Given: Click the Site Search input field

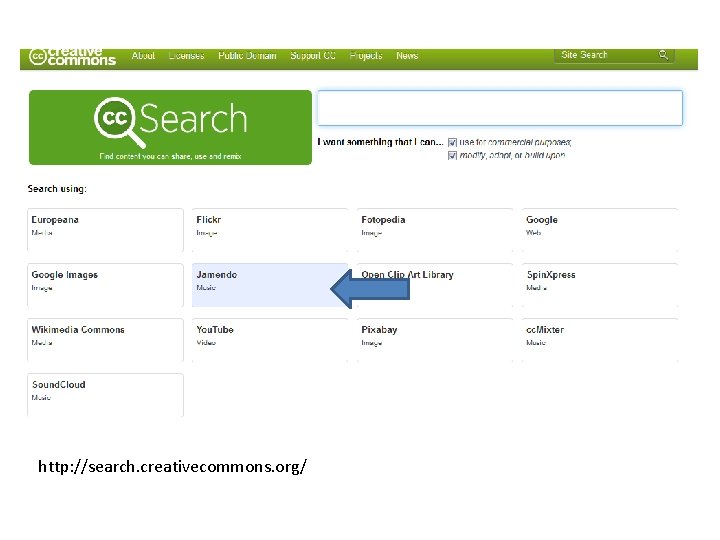Looking at the screenshot, I should pyautogui.click(x=614, y=55).
